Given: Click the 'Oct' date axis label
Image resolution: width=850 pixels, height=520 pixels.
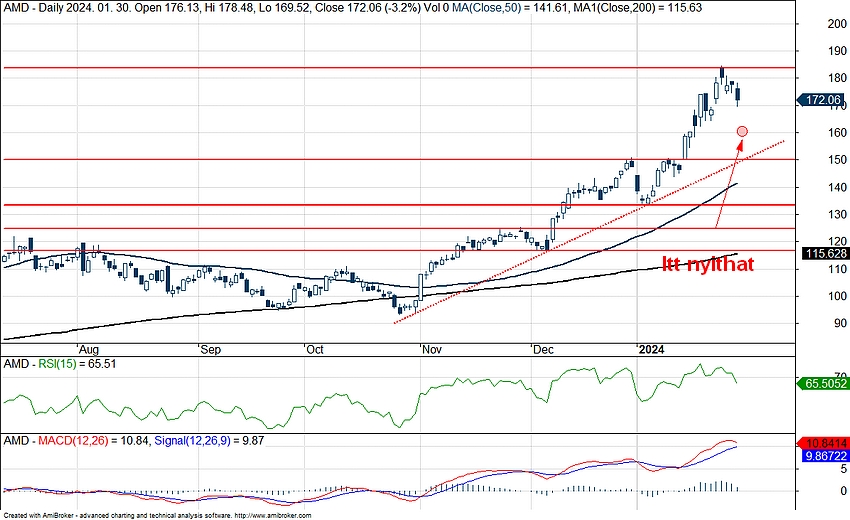Looking at the screenshot, I should [x=314, y=349].
